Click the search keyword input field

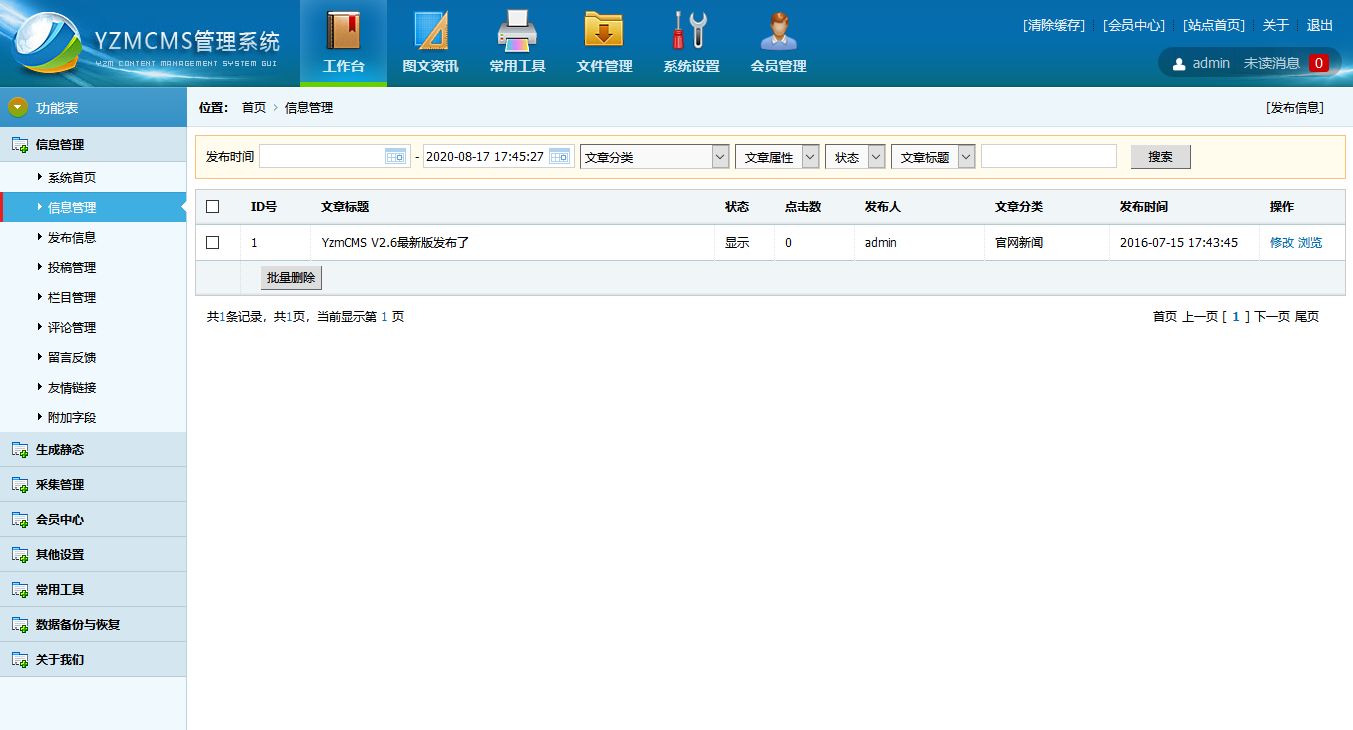click(1048, 157)
